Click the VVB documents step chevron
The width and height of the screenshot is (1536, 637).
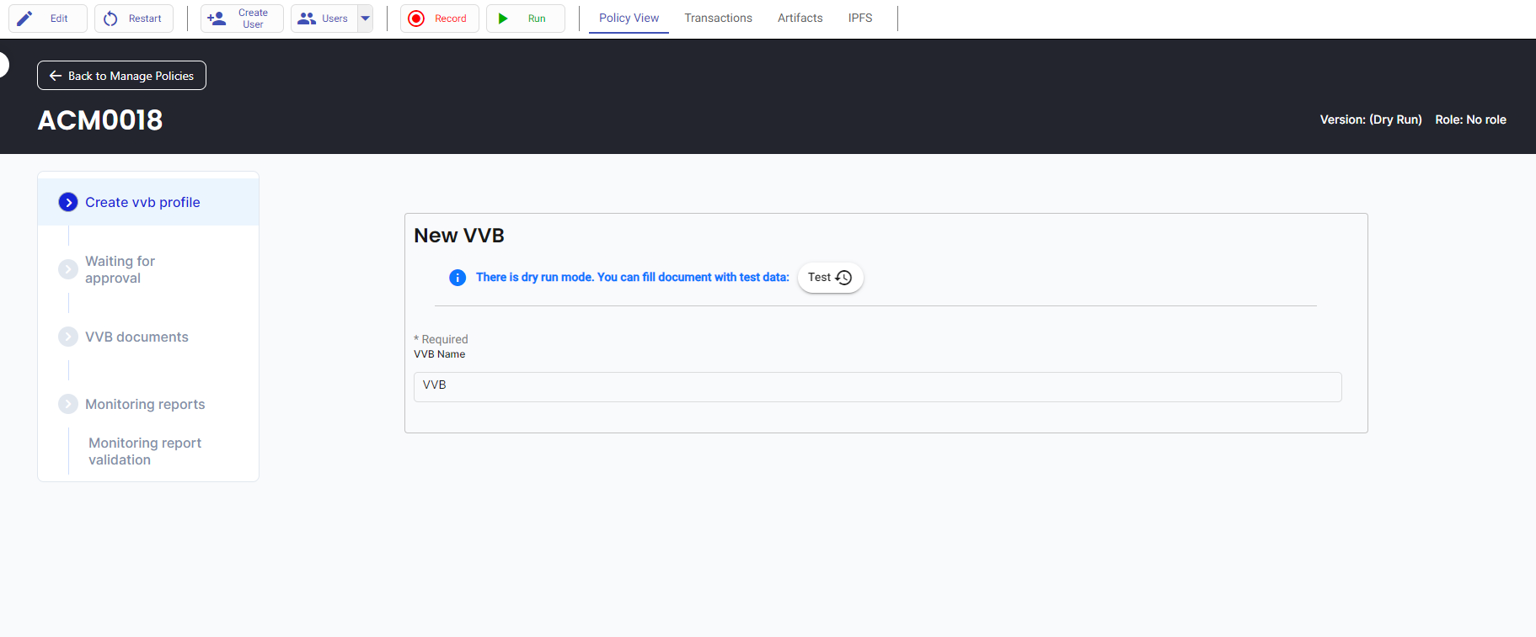pos(68,337)
